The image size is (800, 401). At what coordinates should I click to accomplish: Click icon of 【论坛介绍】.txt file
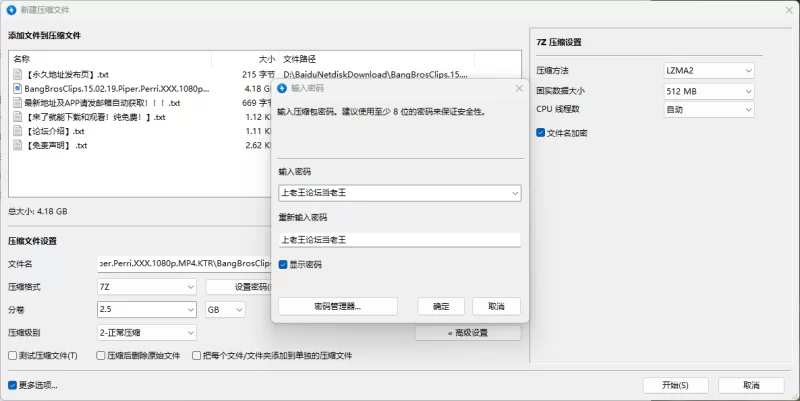tap(18, 131)
